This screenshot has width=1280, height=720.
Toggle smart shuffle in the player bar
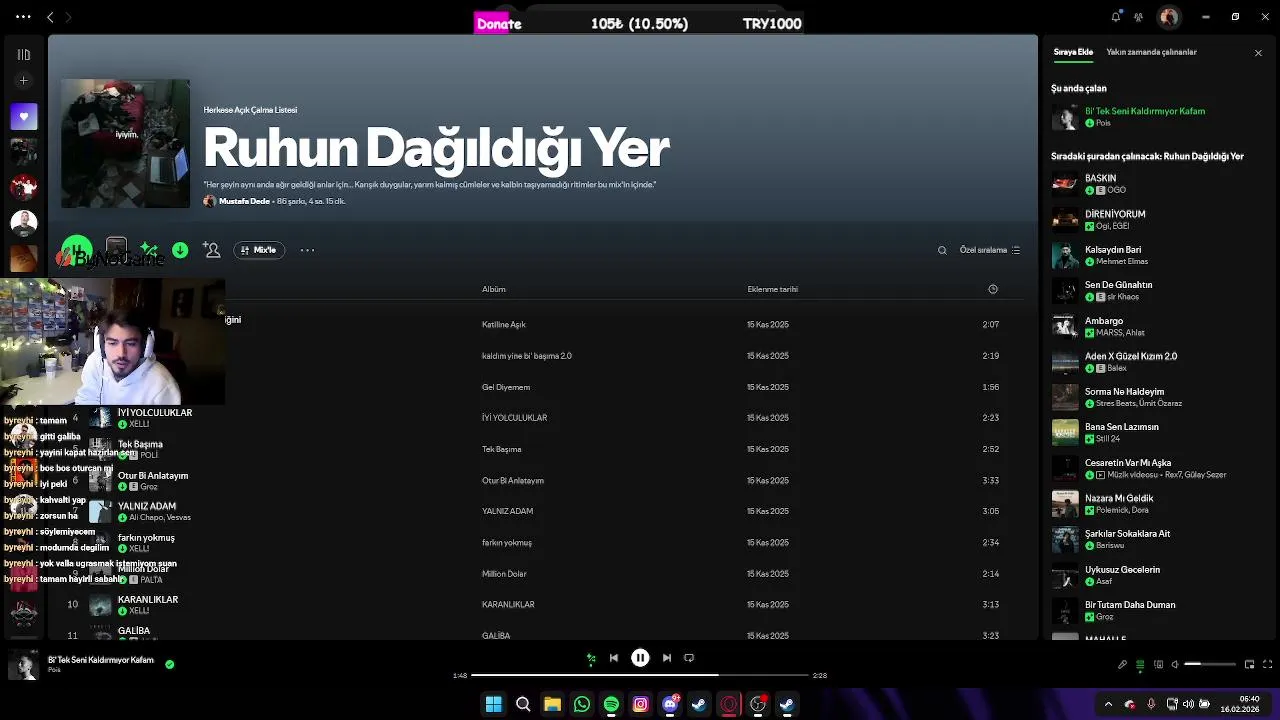point(591,658)
